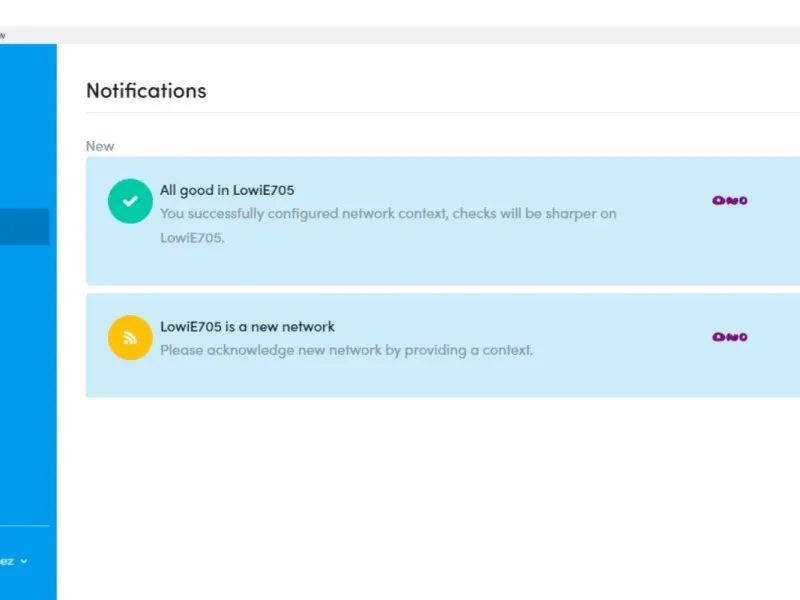Click the ONO logo in All good notification
Image resolution: width=800 pixels, height=600 pixels.
730,201
